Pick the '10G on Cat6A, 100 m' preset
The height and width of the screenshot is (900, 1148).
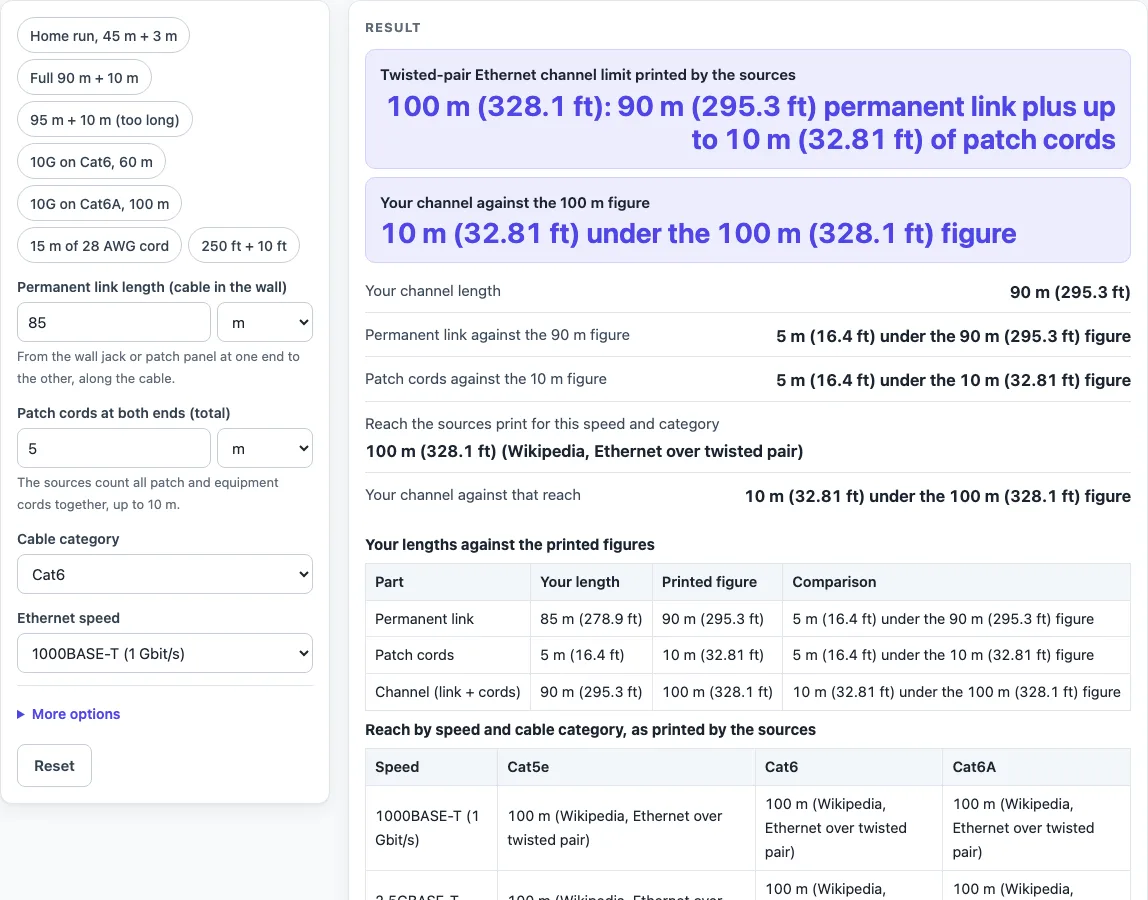pyautogui.click(x=100, y=204)
